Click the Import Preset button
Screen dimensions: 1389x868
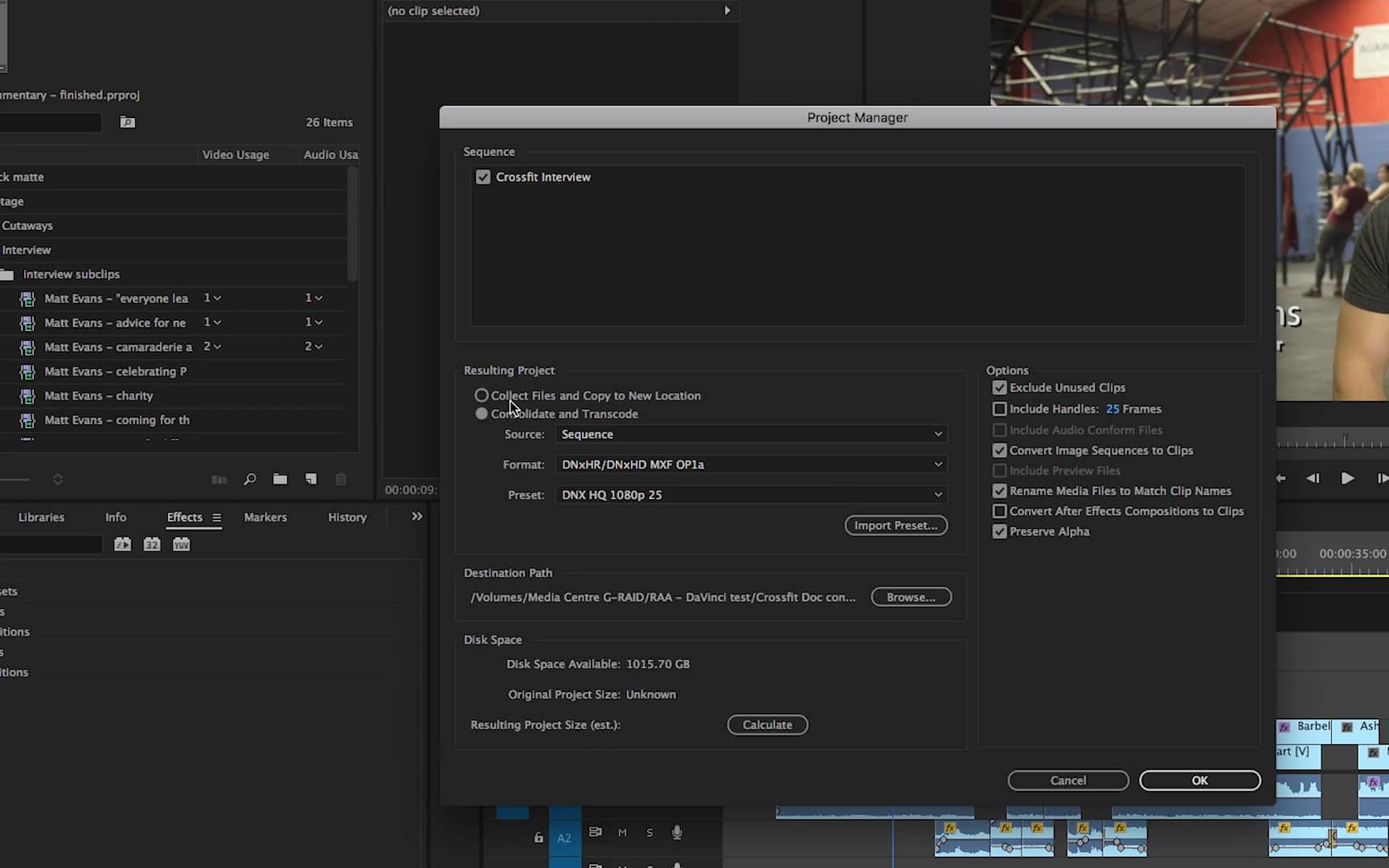(895, 525)
